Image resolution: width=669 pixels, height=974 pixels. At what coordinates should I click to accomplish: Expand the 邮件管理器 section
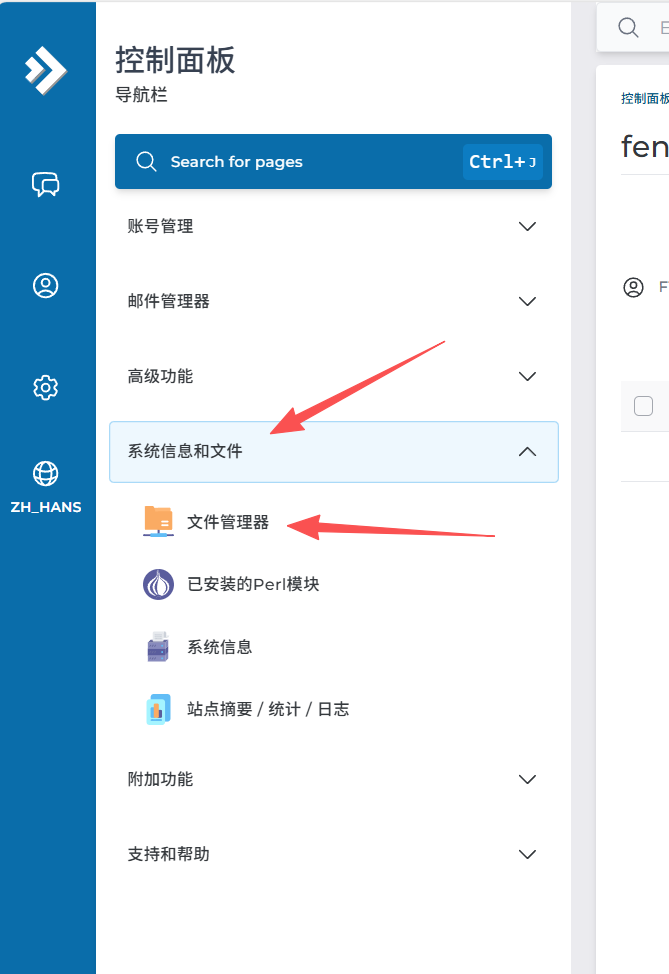coord(334,301)
